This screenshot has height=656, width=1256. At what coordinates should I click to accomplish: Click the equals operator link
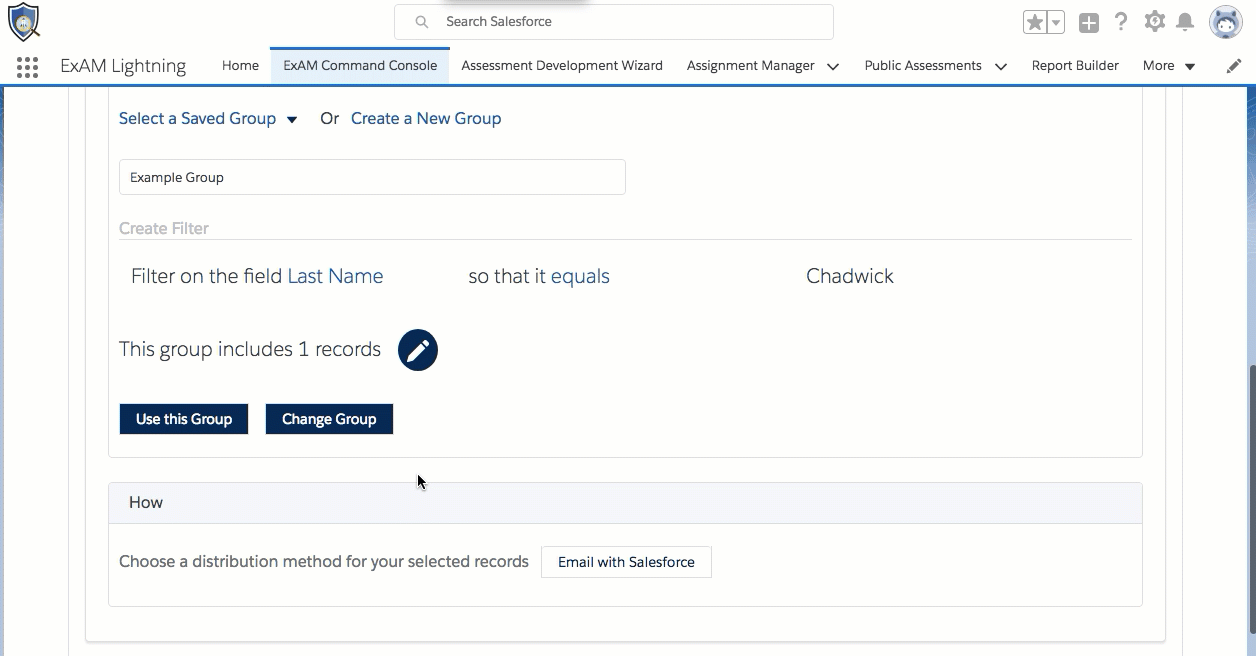(580, 277)
